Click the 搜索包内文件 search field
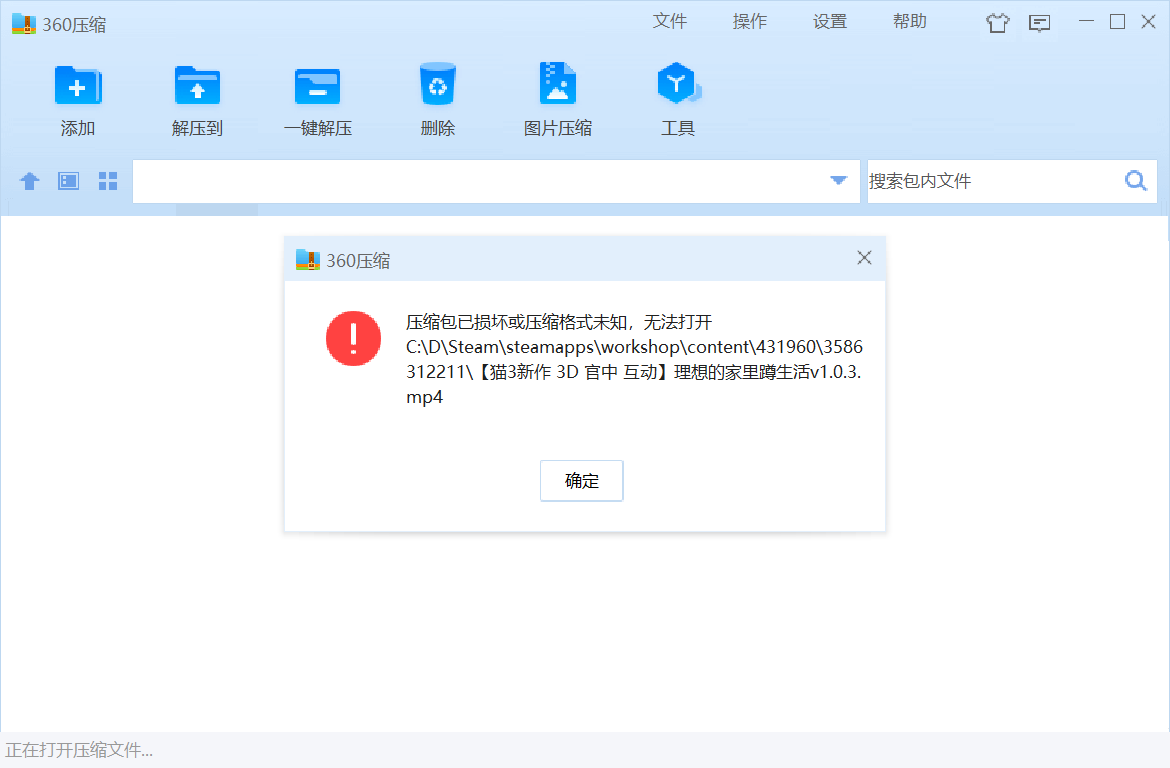The width and height of the screenshot is (1170, 768). [990, 181]
